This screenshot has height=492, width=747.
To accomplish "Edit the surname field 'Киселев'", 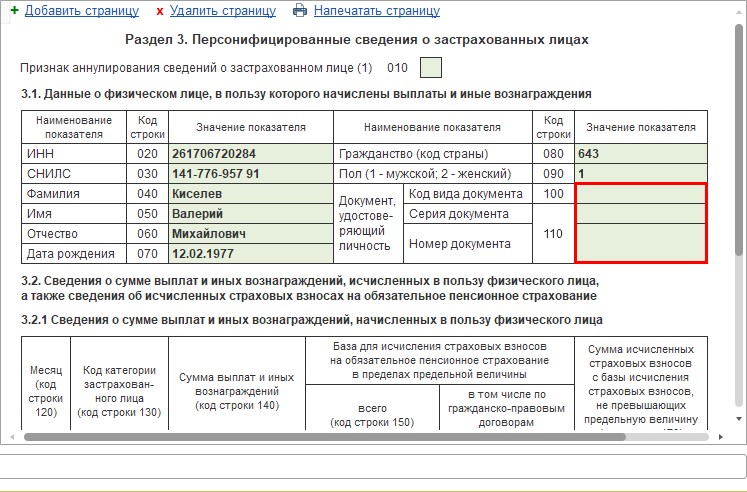I will click(x=251, y=194).
